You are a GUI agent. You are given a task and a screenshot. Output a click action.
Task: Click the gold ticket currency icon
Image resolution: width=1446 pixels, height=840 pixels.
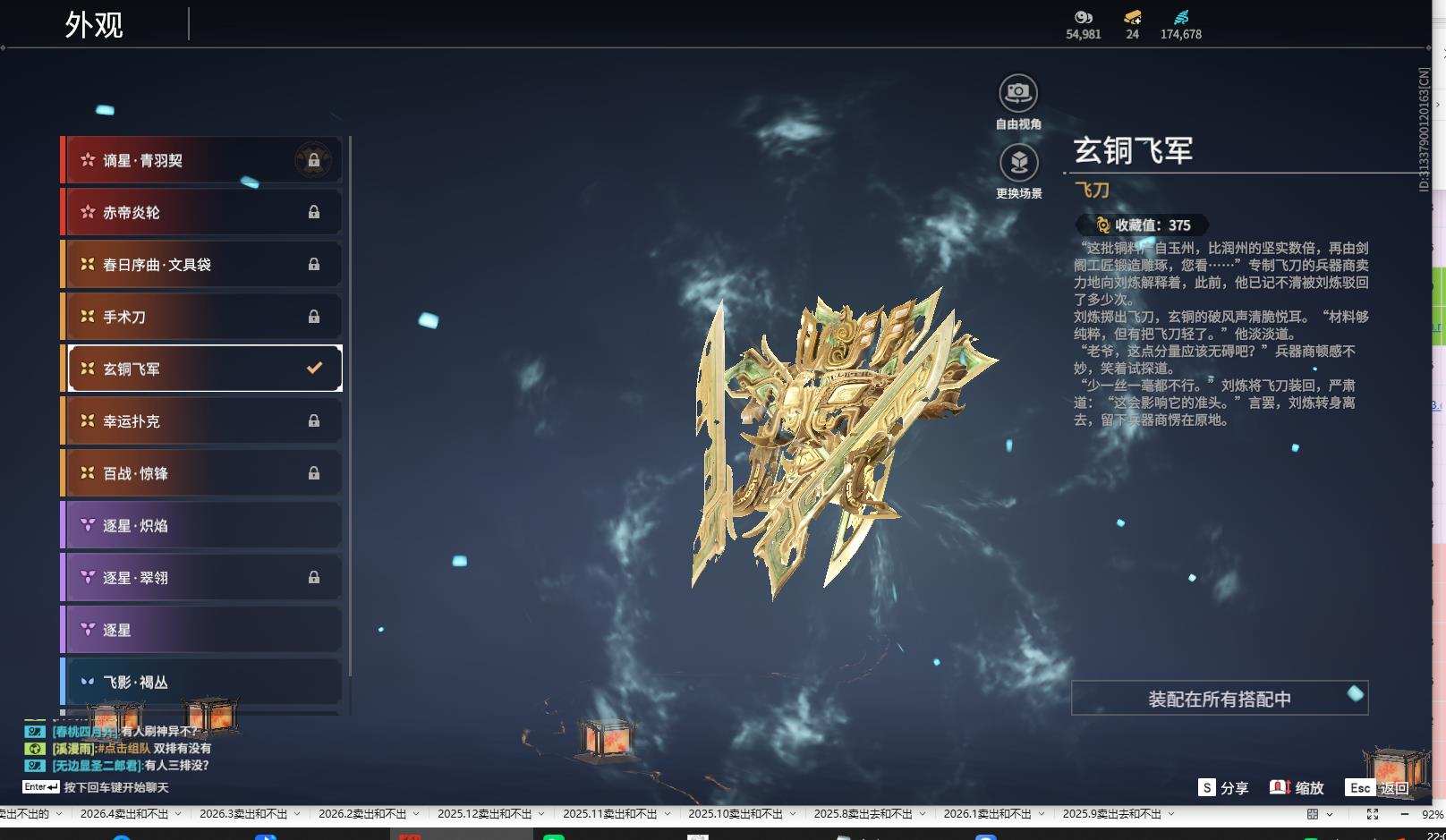1132,17
